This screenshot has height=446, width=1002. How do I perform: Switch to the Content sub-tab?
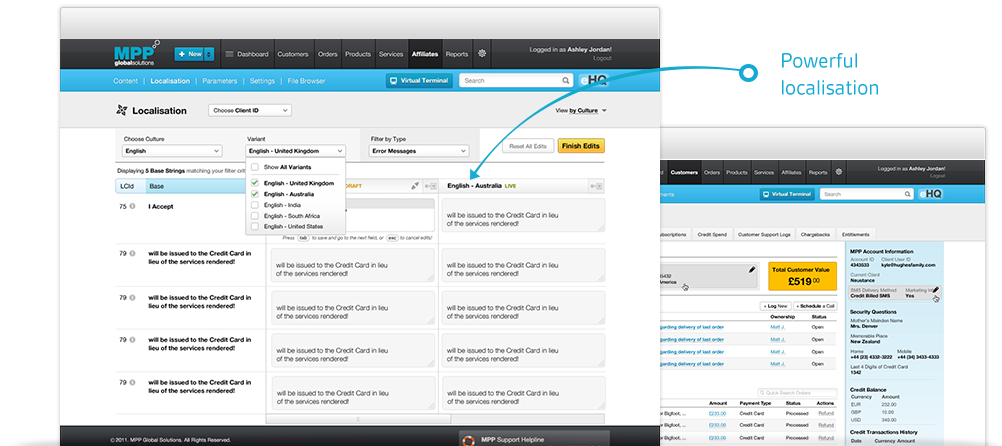pos(125,81)
